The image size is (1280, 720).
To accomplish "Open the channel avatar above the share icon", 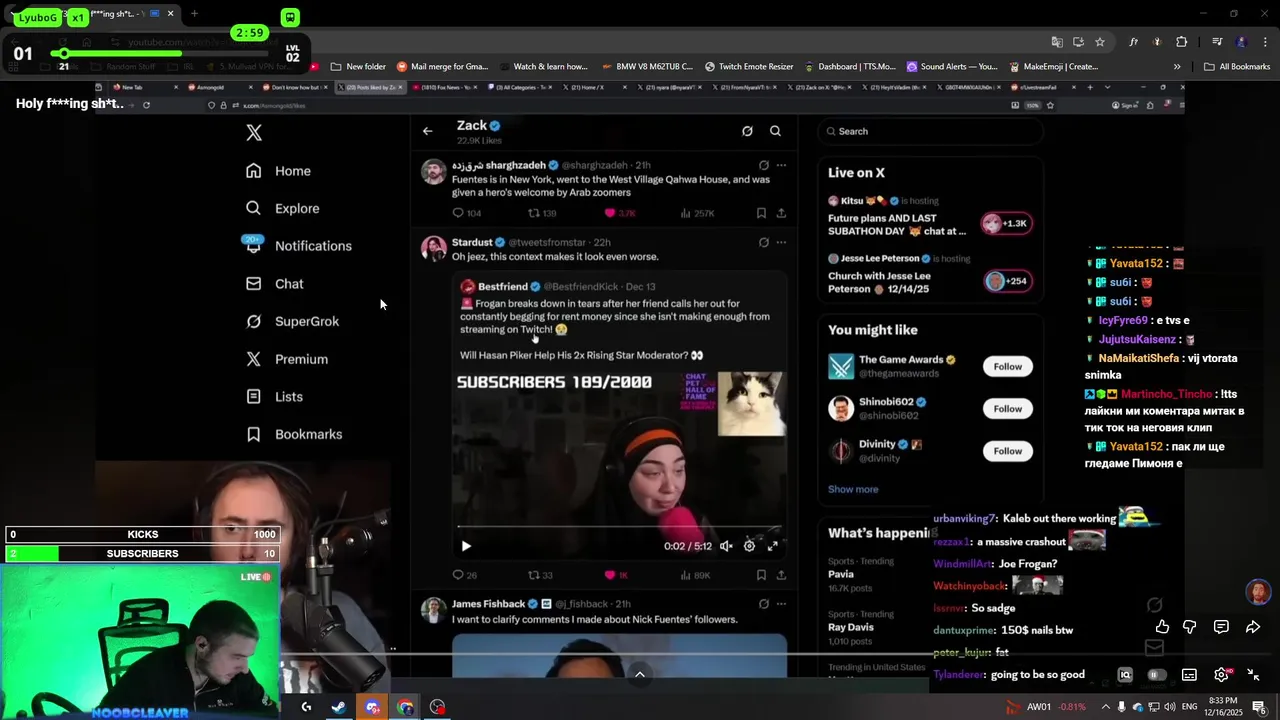I will pos(1258,591).
